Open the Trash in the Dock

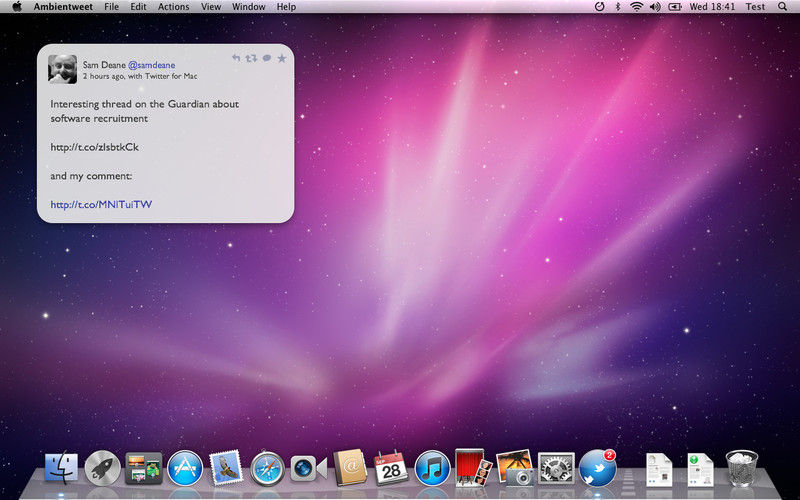coord(741,468)
